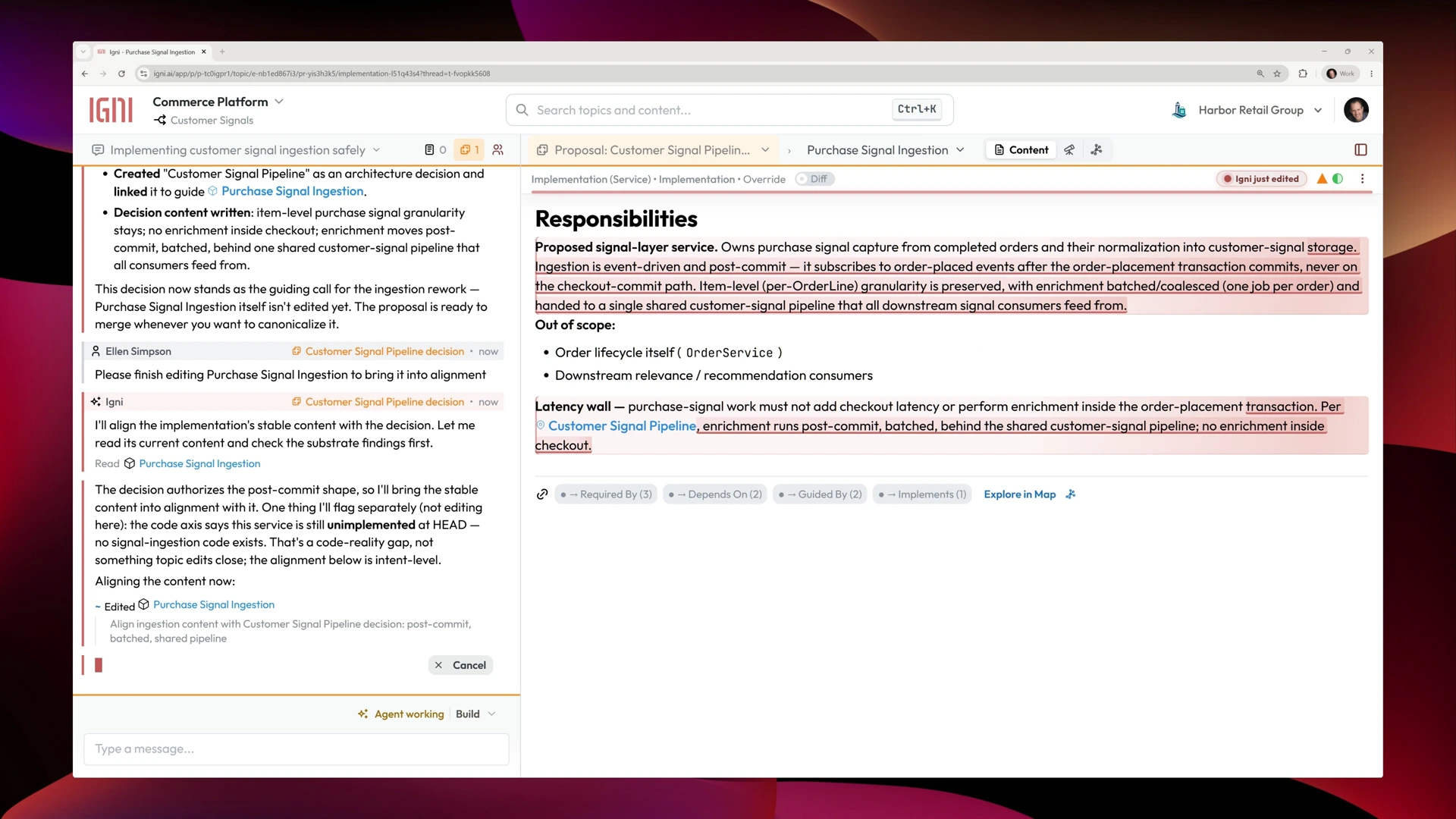Open the browser Work profile button
1456x819 pixels.
(1341, 74)
